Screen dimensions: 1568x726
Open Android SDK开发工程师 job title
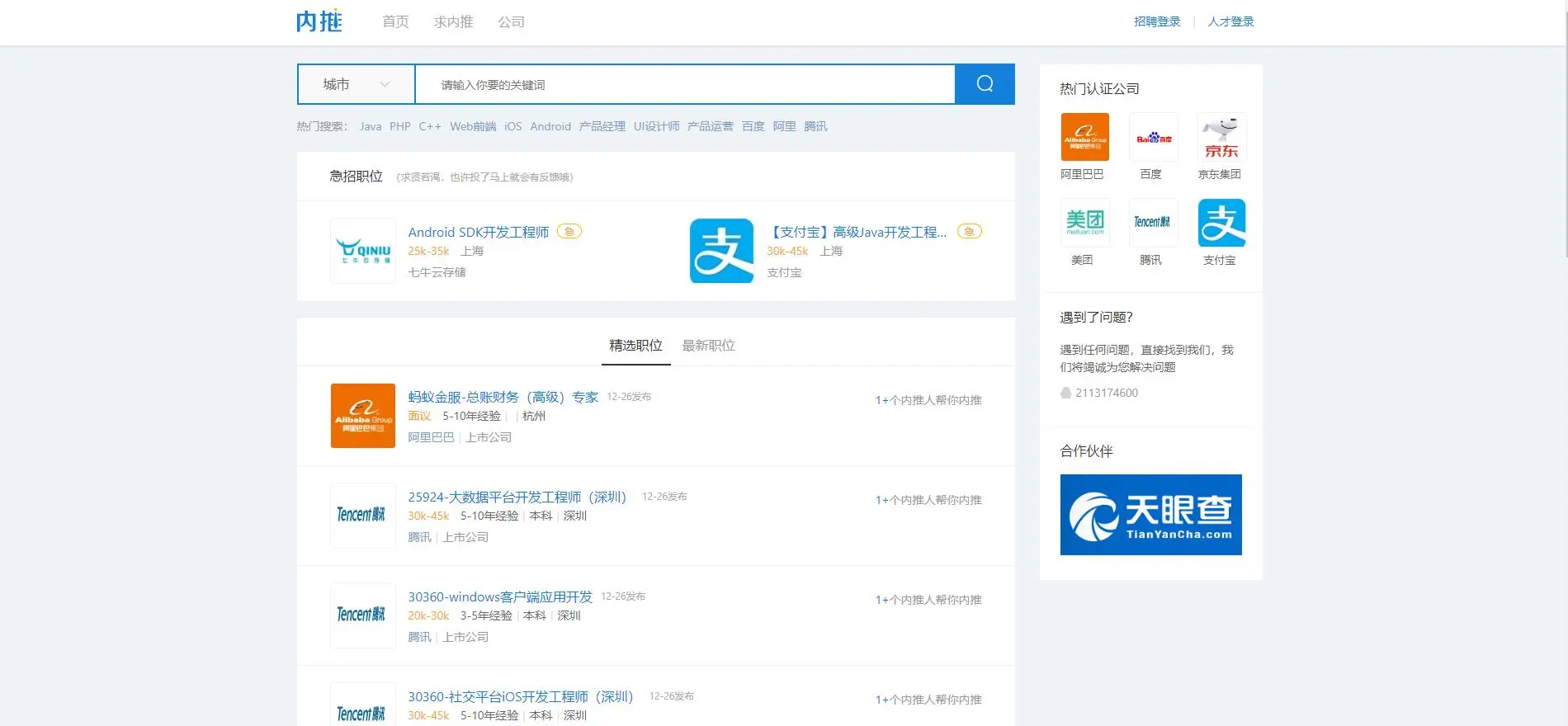pos(479,233)
